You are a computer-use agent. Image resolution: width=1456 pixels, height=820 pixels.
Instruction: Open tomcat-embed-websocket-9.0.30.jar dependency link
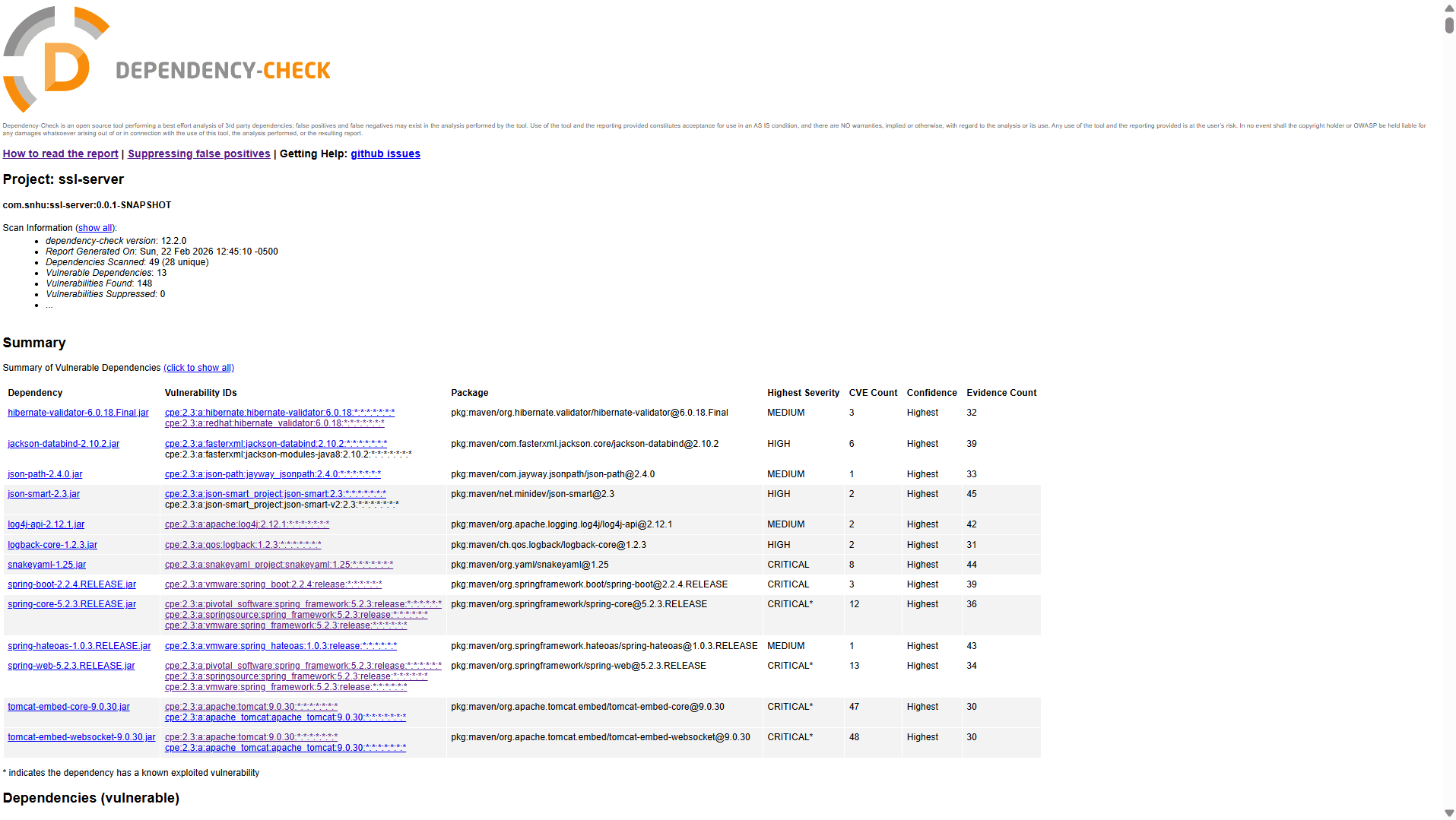click(x=81, y=737)
